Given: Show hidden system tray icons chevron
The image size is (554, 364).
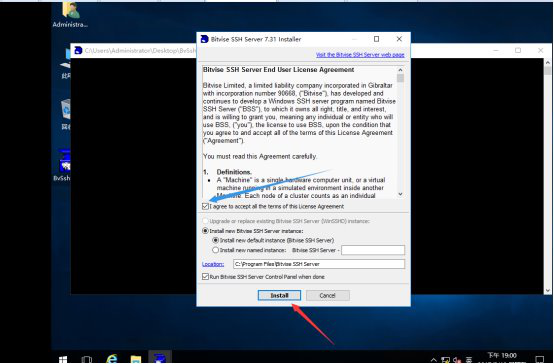Looking at the screenshot, I should 433,360.
